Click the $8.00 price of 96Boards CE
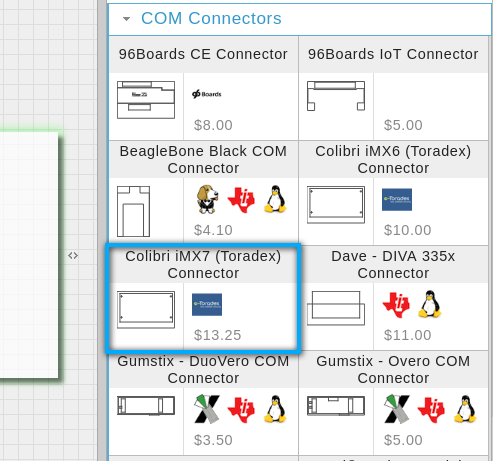 click(213, 125)
